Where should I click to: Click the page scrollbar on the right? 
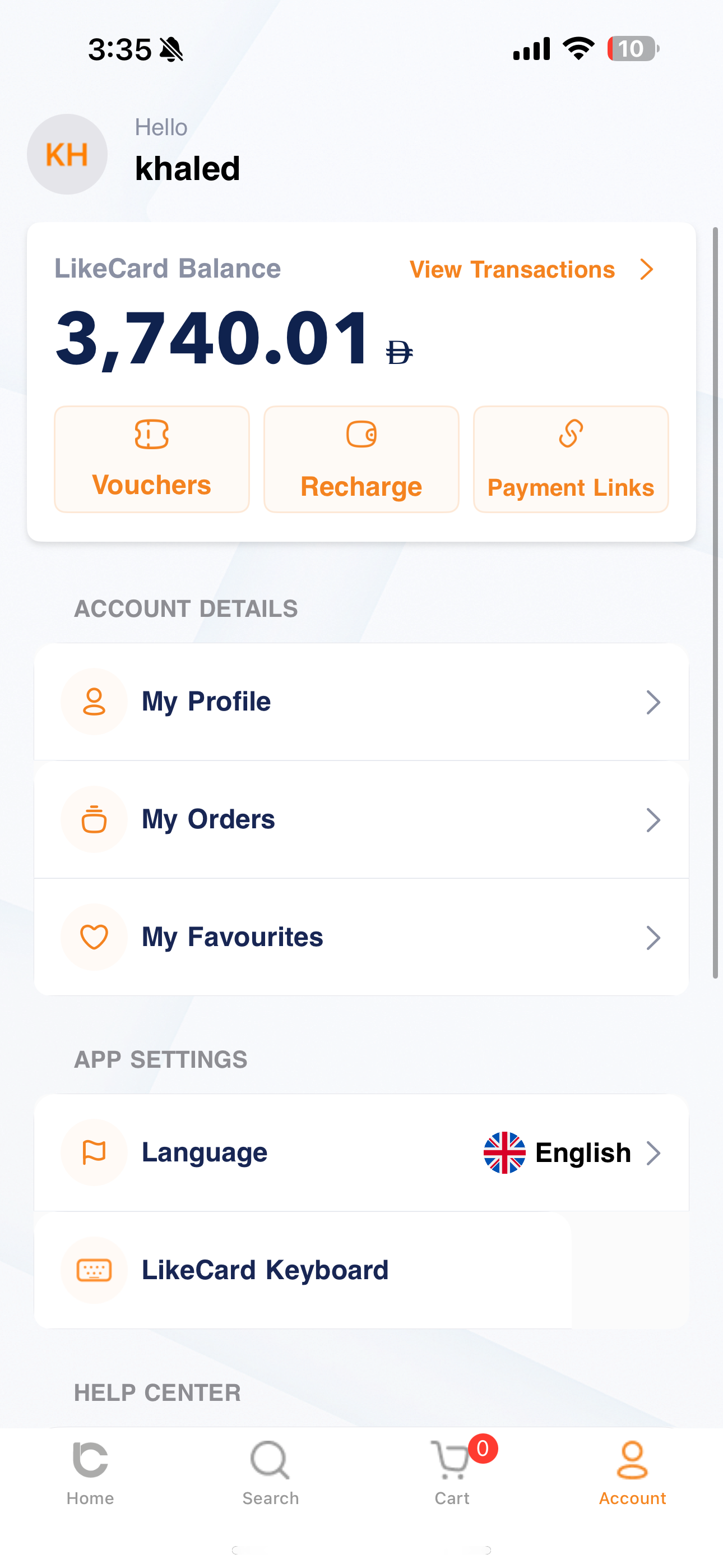(x=715, y=603)
